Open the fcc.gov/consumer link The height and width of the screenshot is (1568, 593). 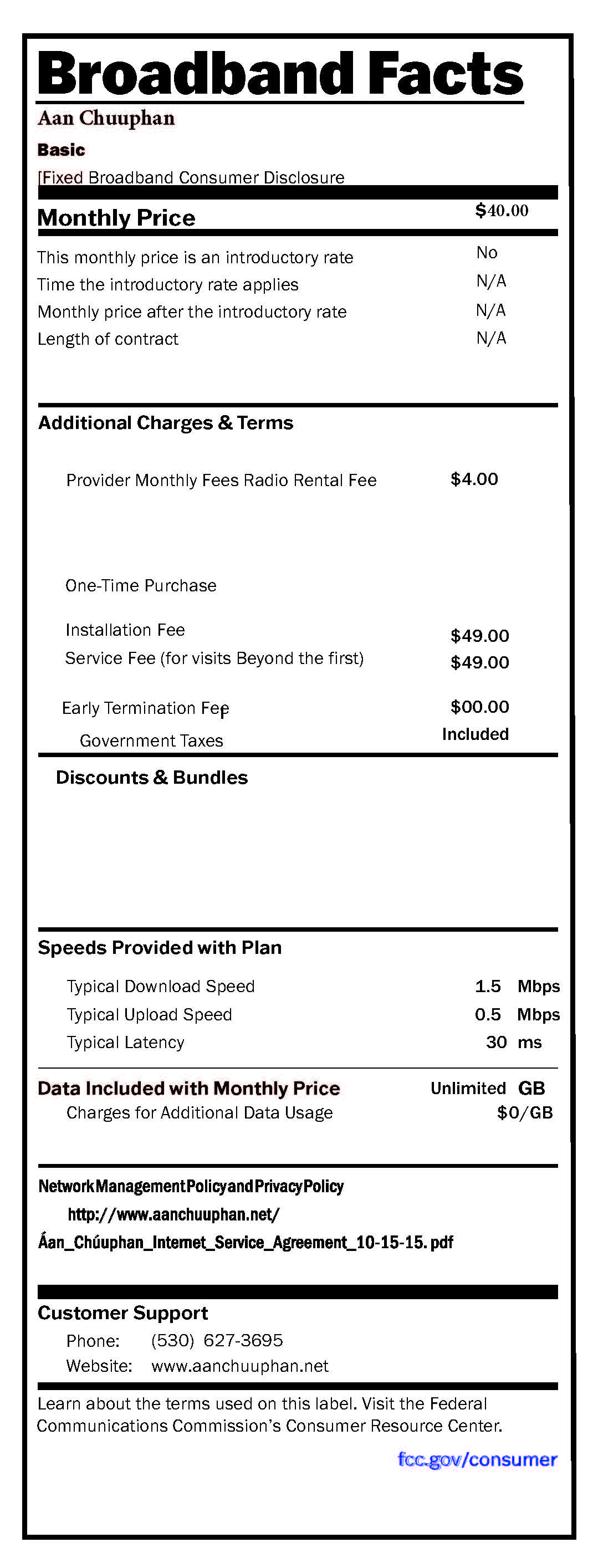477,1460
